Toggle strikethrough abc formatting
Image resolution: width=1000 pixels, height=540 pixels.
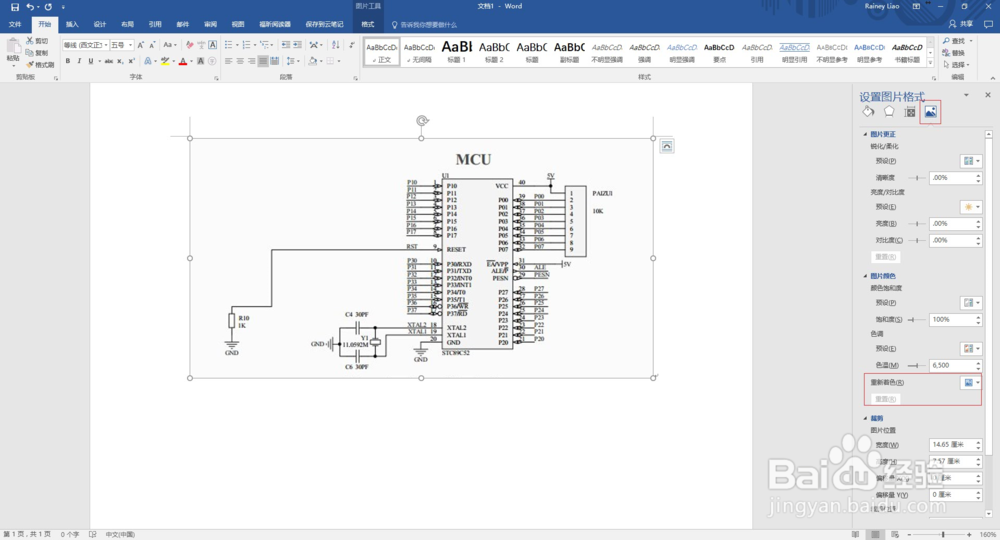[x=108, y=61]
